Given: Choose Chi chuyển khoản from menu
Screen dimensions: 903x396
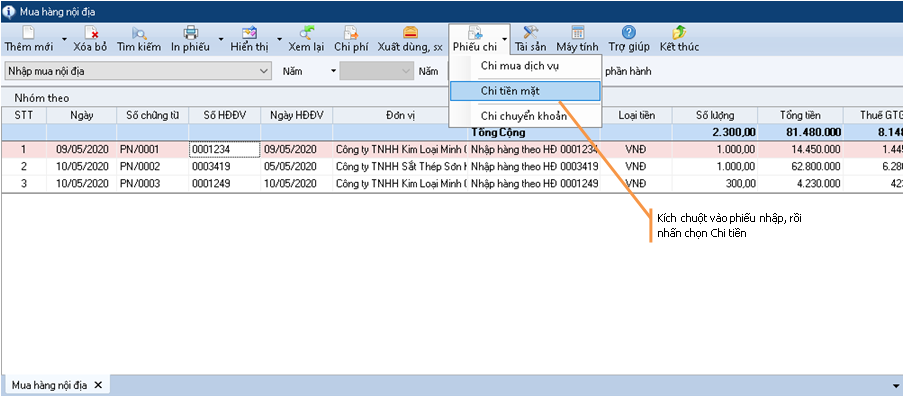Looking at the screenshot, I should [525, 116].
